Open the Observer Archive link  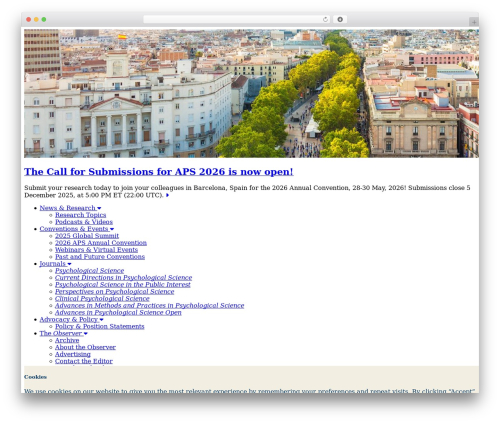67,341
